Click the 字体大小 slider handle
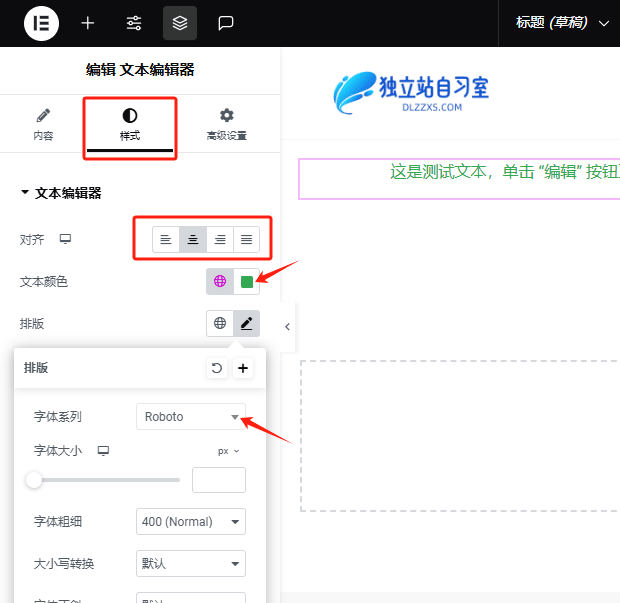620x603 pixels. (34, 480)
